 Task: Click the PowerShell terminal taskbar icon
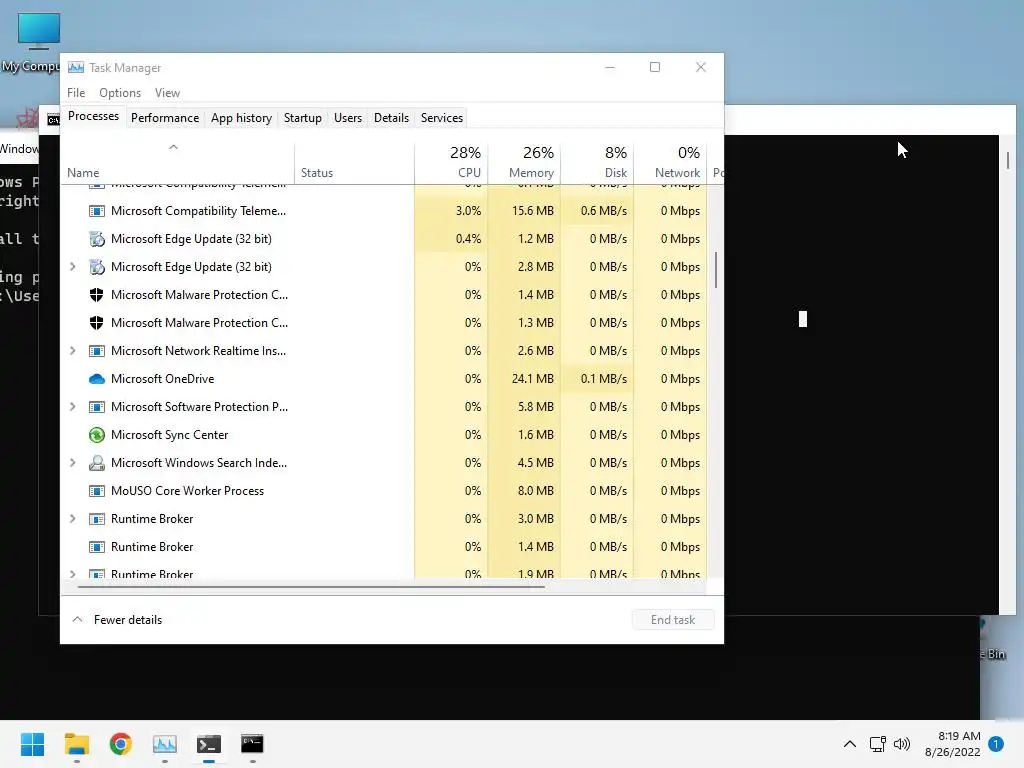click(208, 744)
